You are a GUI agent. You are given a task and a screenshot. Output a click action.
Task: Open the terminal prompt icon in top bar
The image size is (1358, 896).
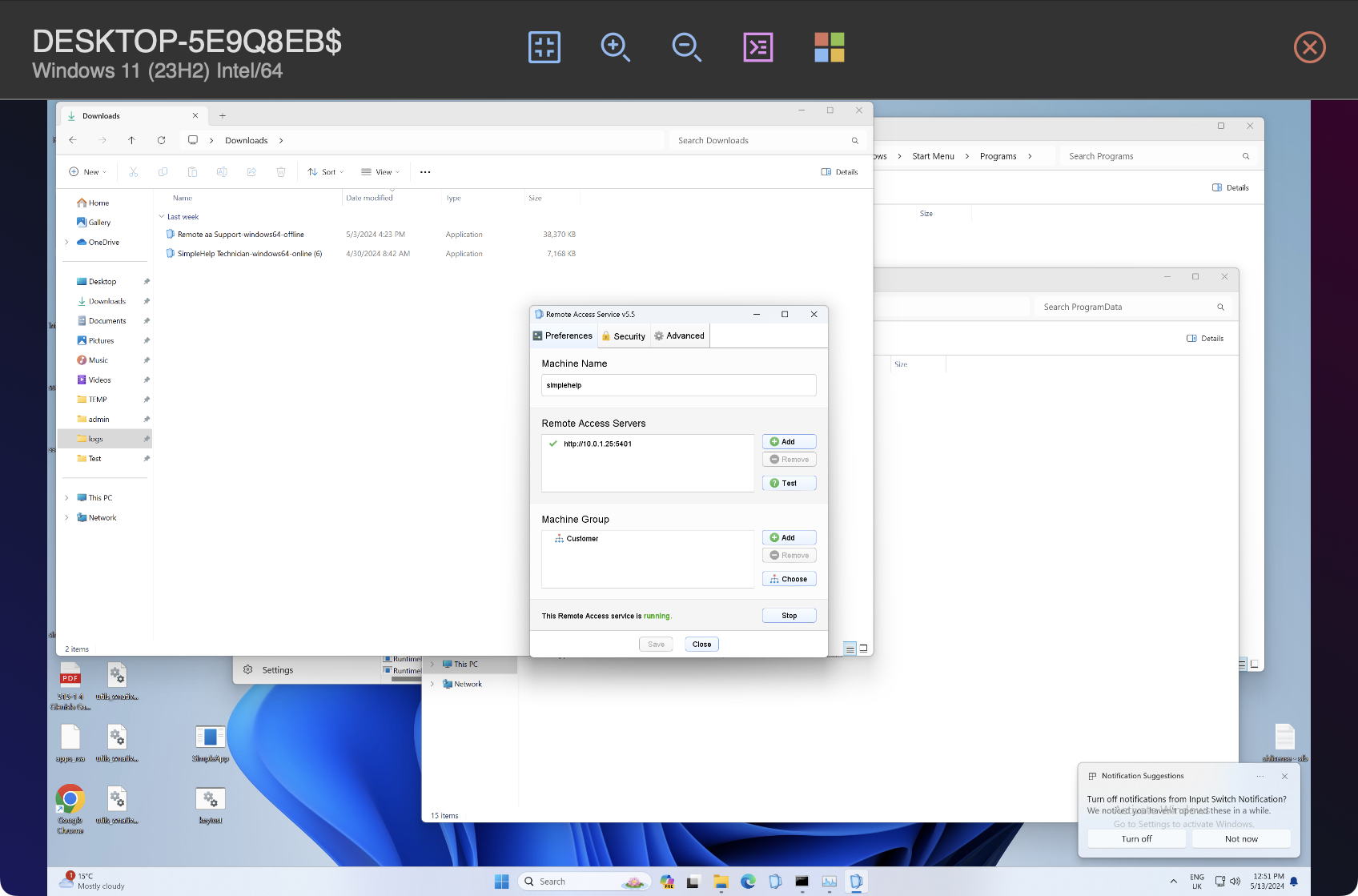758,47
